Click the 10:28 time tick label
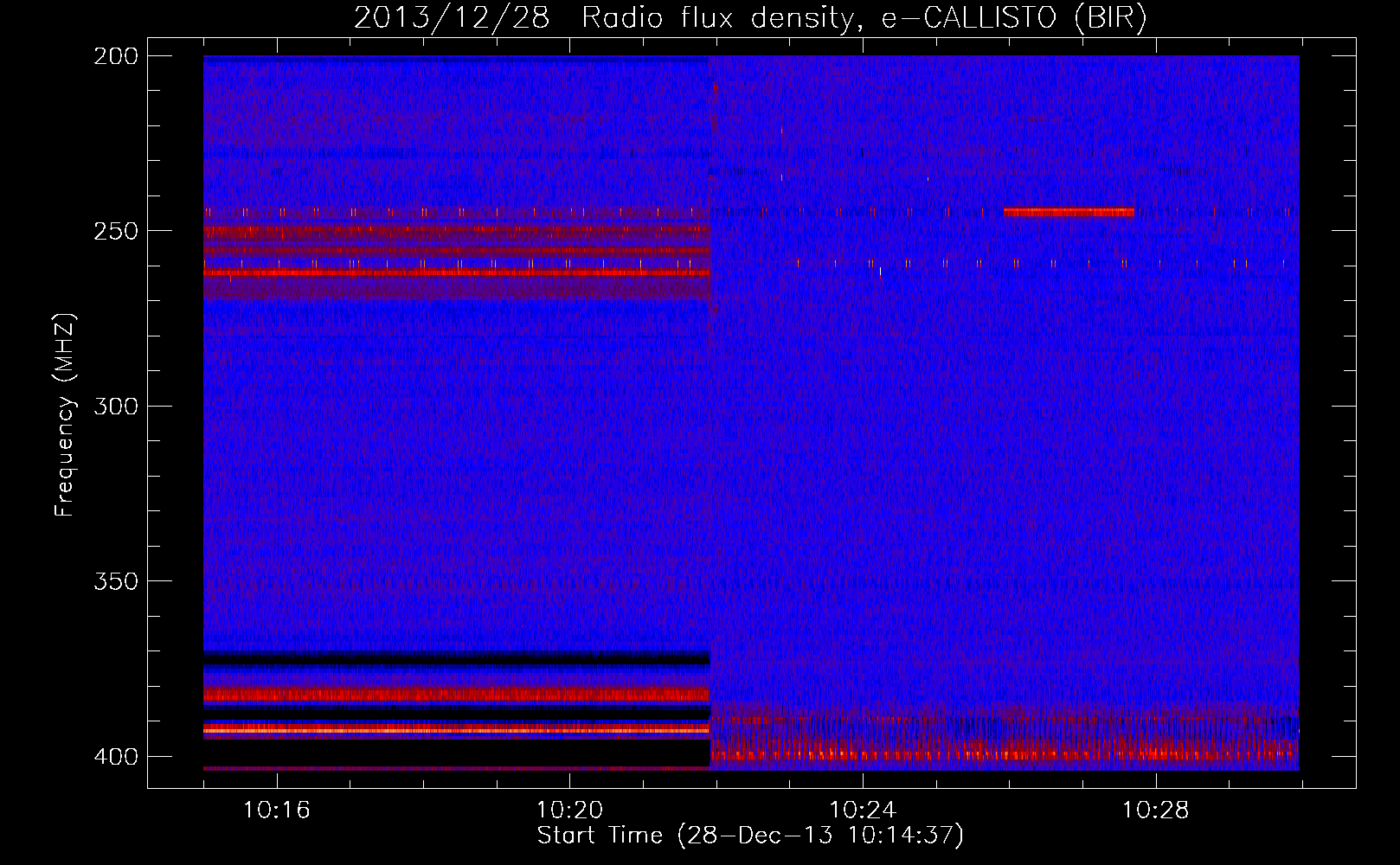The image size is (1400, 865). [x=1156, y=811]
